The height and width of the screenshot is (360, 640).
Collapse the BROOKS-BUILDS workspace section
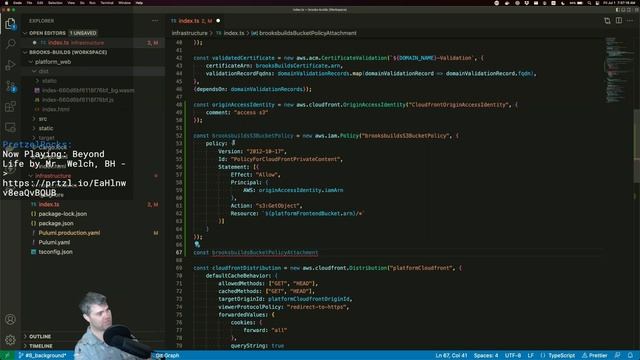click(25, 52)
